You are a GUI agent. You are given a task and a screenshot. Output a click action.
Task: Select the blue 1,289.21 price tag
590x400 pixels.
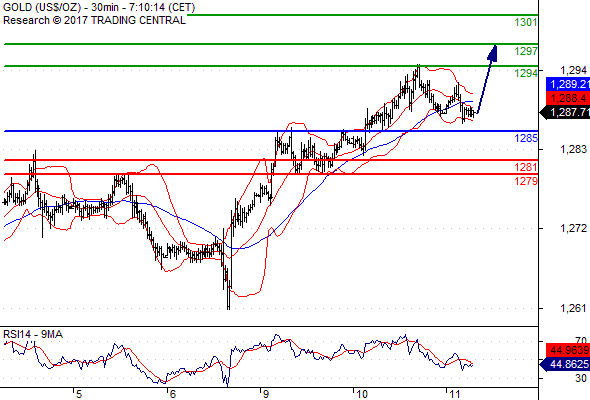(x=568, y=84)
